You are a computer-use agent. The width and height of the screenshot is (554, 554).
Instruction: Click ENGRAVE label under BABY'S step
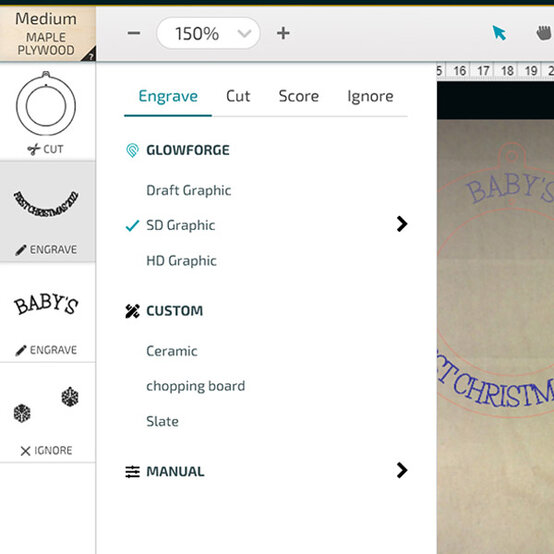(46, 350)
